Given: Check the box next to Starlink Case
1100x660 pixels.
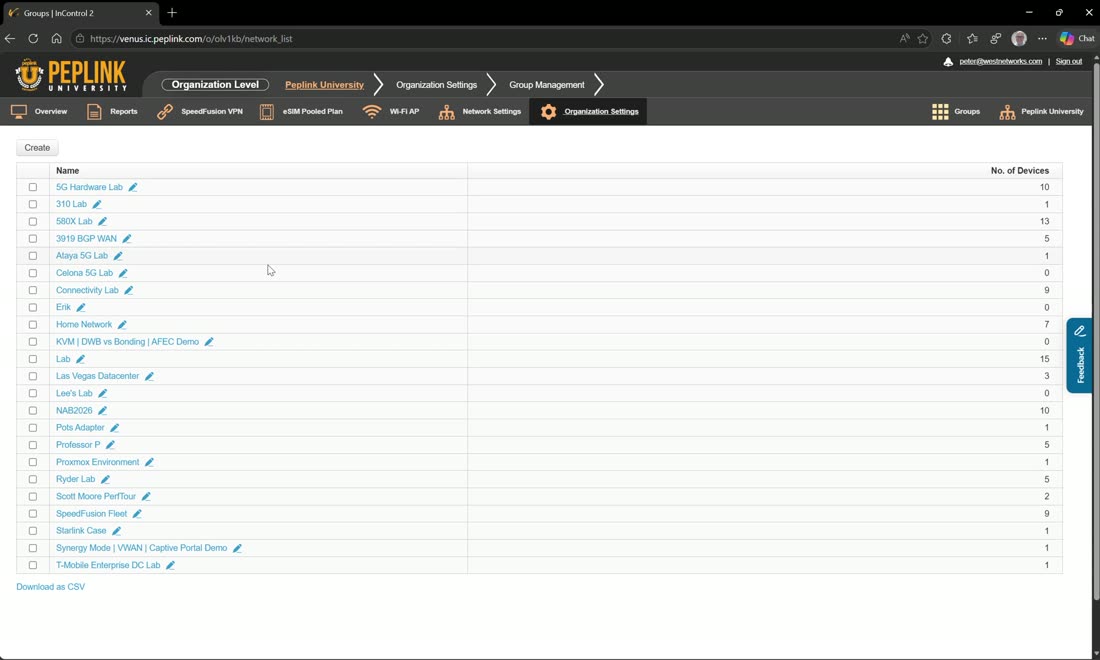Looking at the screenshot, I should pyautogui.click(x=33, y=531).
